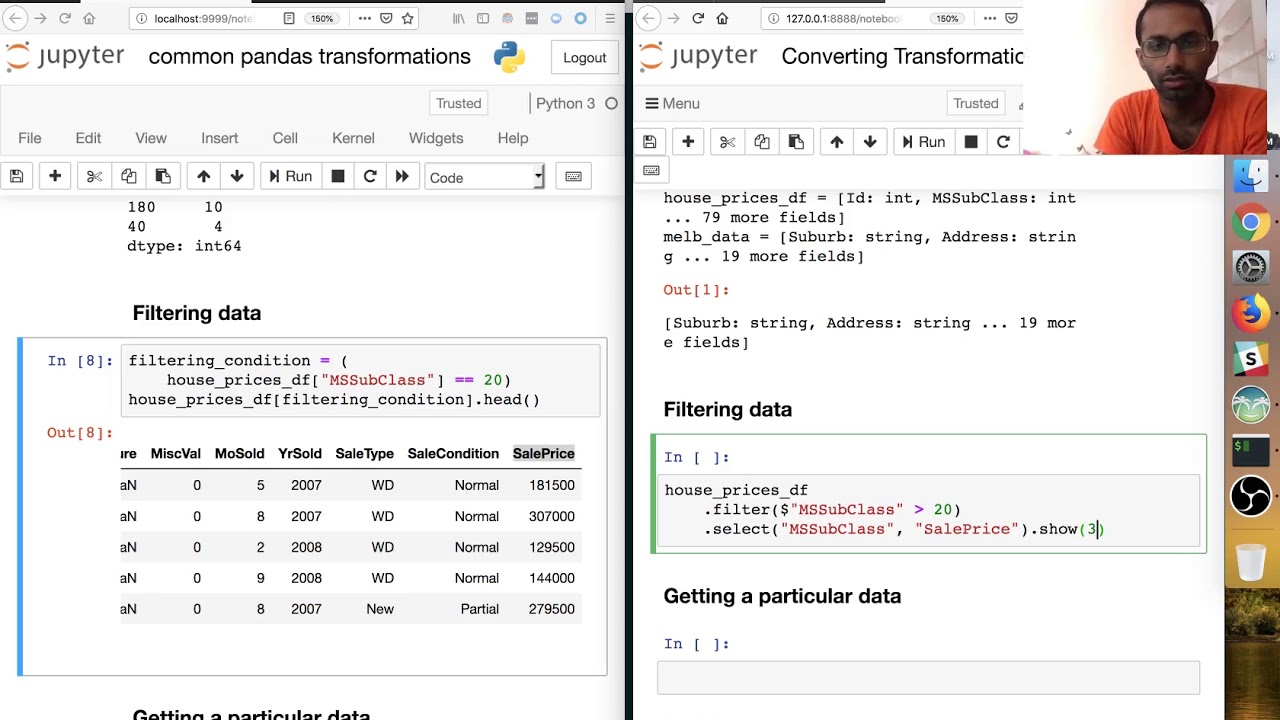Move cell down in pandas notebook
Image resolution: width=1280 pixels, height=720 pixels.
tap(237, 177)
